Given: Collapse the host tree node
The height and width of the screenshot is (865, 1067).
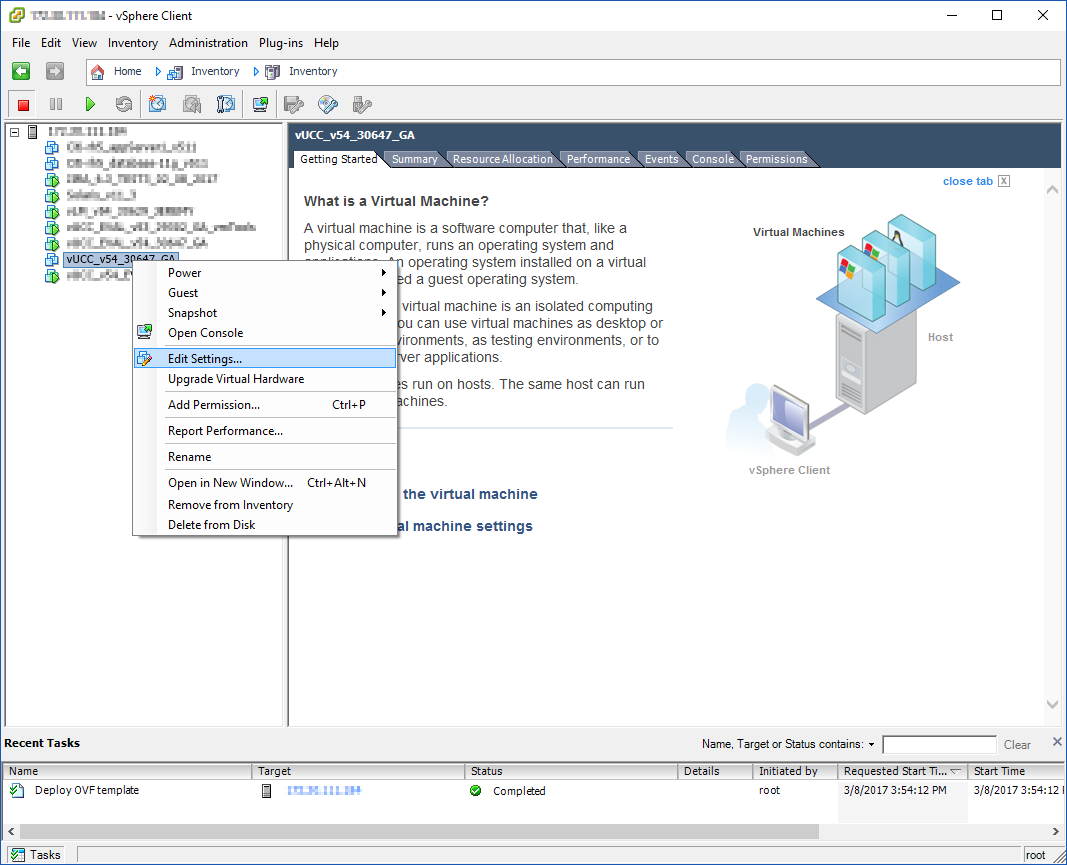Looking at the screenshot, I should pos(14,132).
